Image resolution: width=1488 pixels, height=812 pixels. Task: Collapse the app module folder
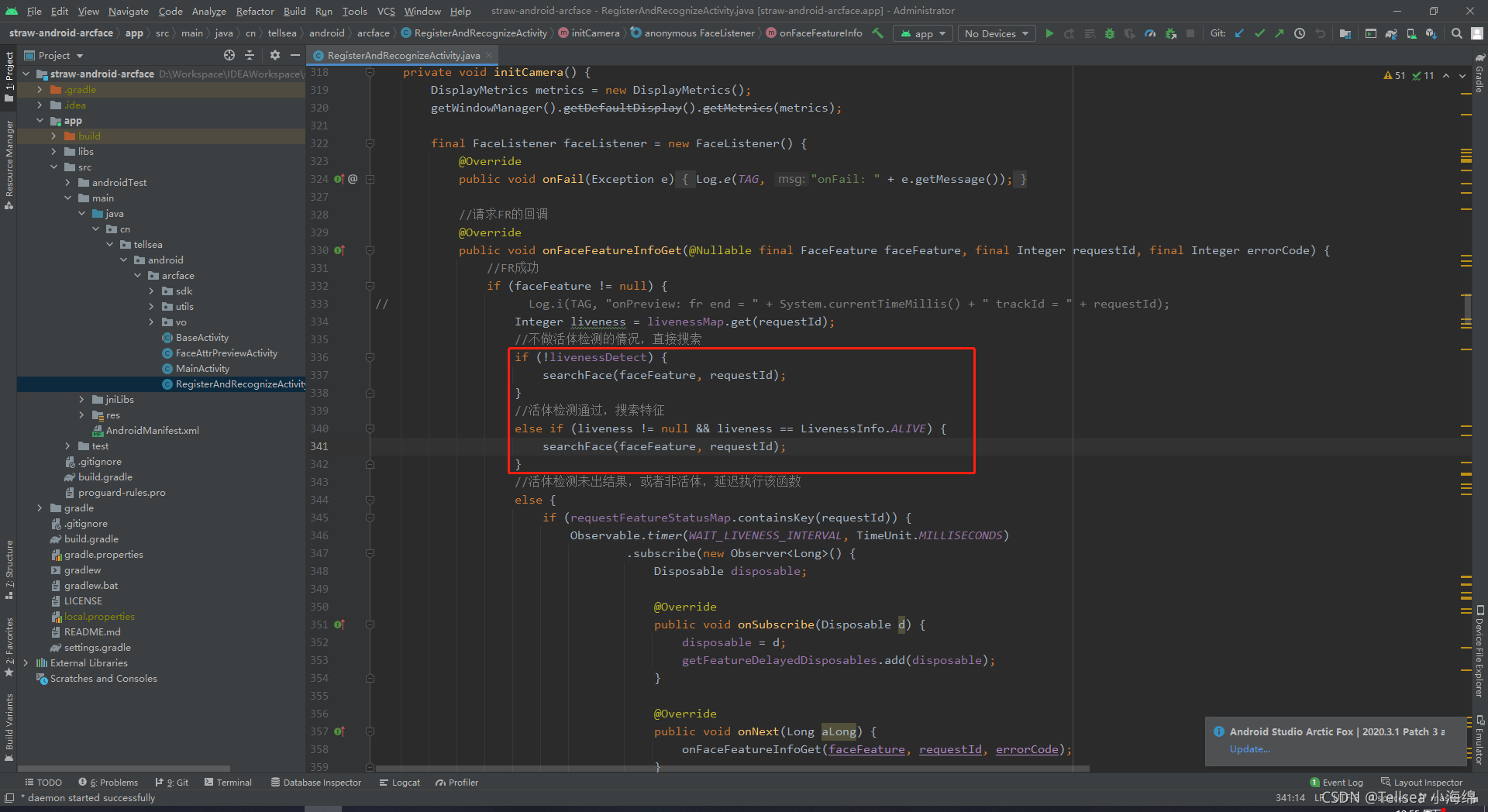(40, 120)
